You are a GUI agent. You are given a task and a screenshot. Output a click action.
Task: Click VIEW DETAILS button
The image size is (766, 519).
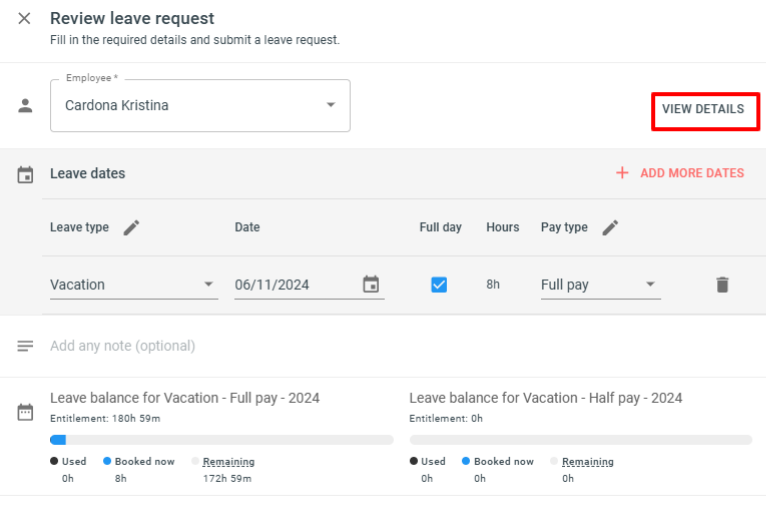[x=703, y=109]
